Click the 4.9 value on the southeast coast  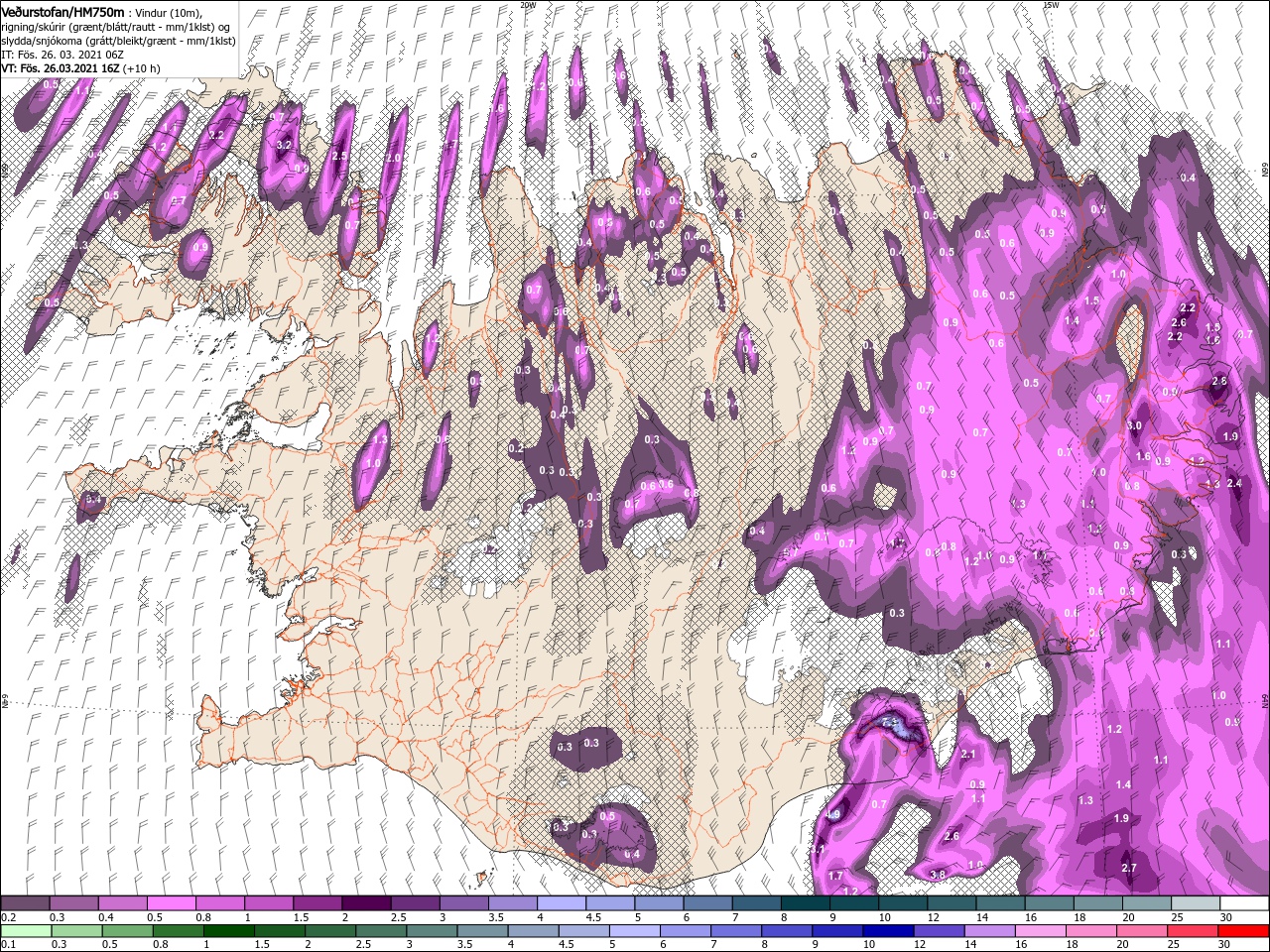pos(832,814)
